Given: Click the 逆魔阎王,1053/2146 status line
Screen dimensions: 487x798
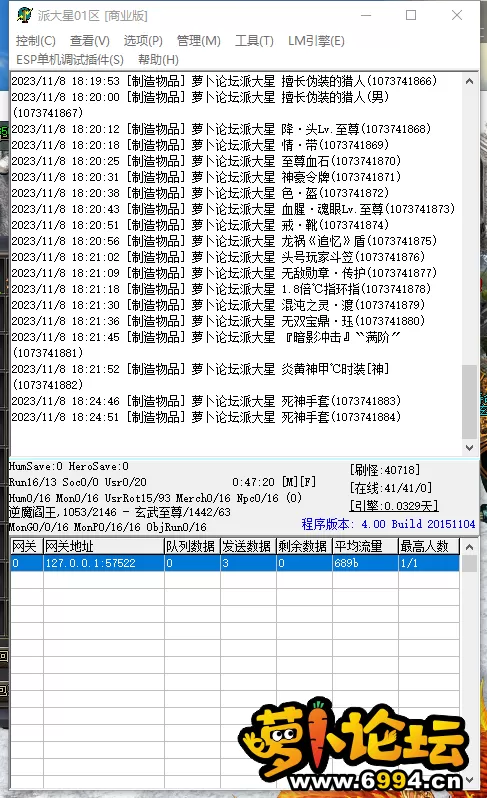Looking at the screenshot, I should (x=120, y=512).
